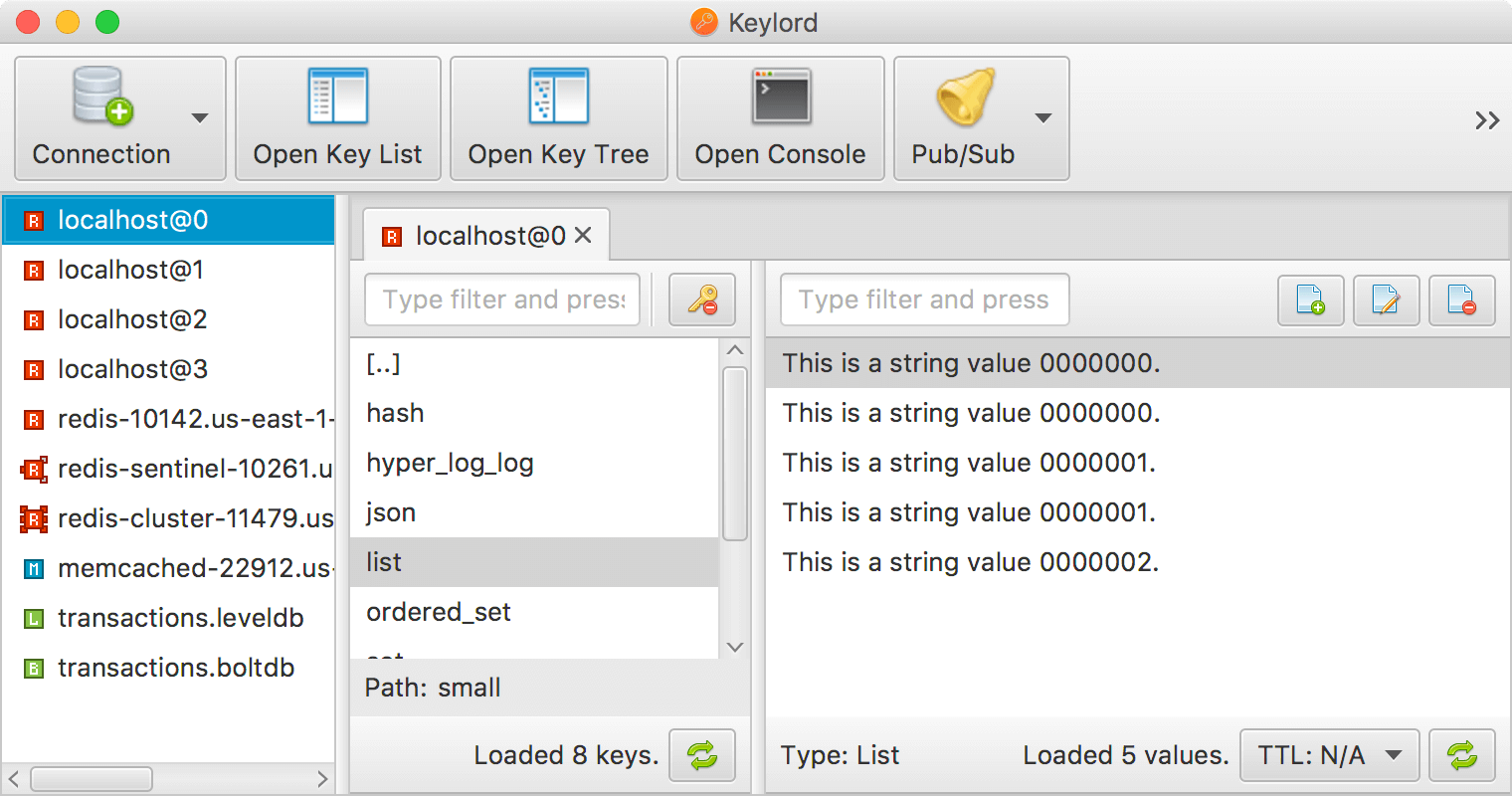Click LevelDB icon beside transactions.leveldb
The height and width of the screenshot is (796, 1512).
coord(34,619)
